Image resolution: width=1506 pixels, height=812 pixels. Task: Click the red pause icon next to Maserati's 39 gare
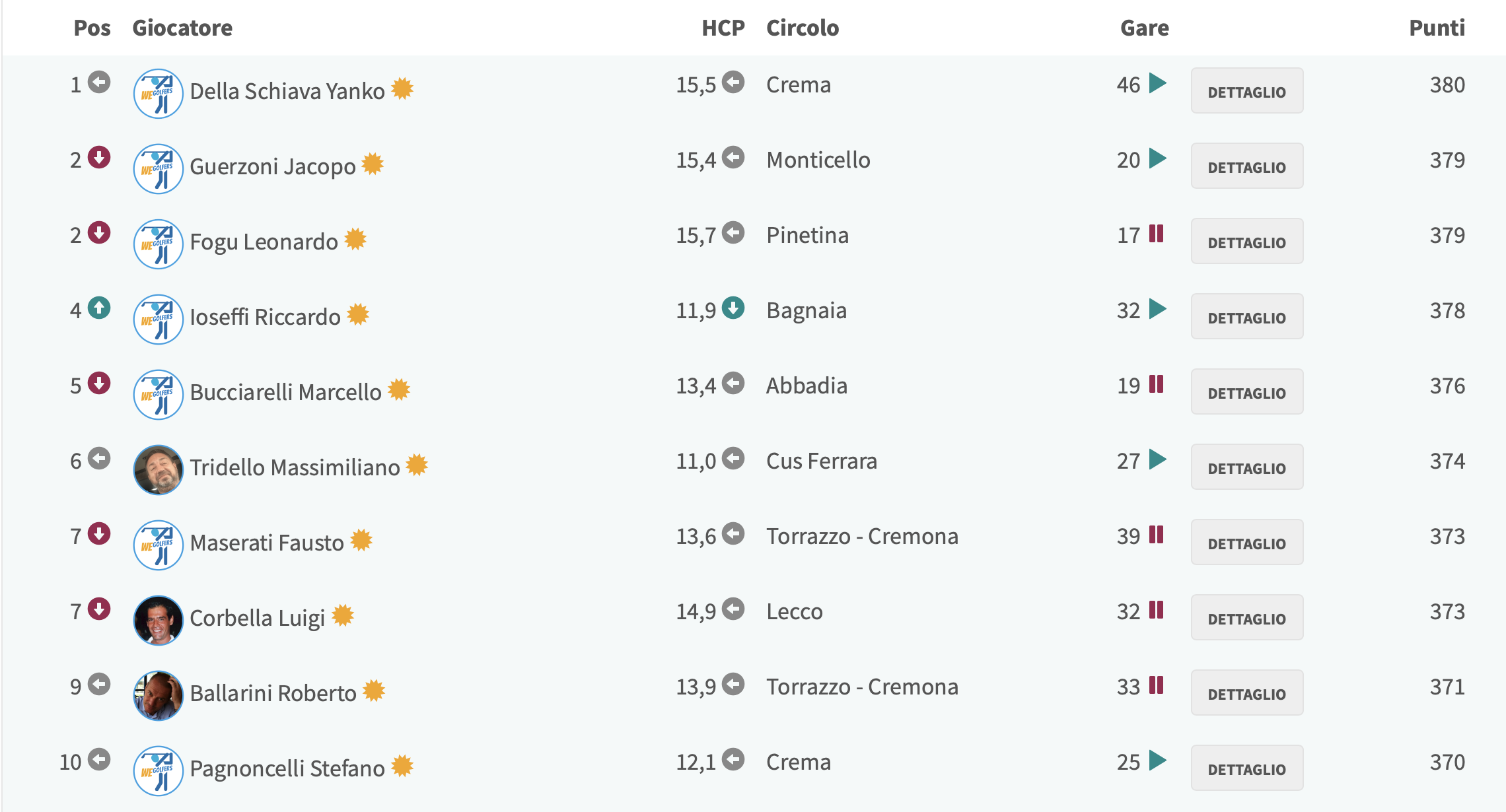coord(1156,534)
